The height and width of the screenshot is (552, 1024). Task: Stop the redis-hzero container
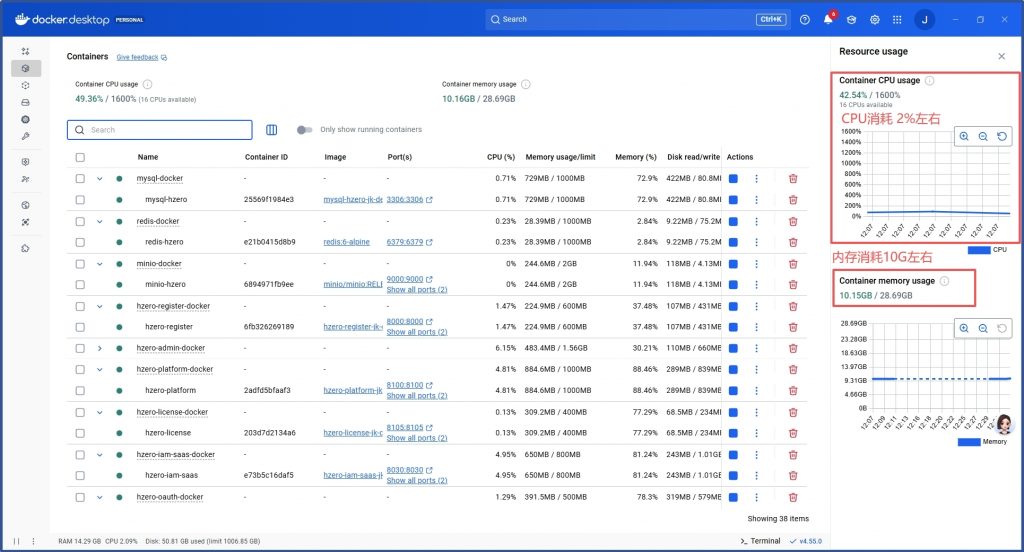(733, 242)
